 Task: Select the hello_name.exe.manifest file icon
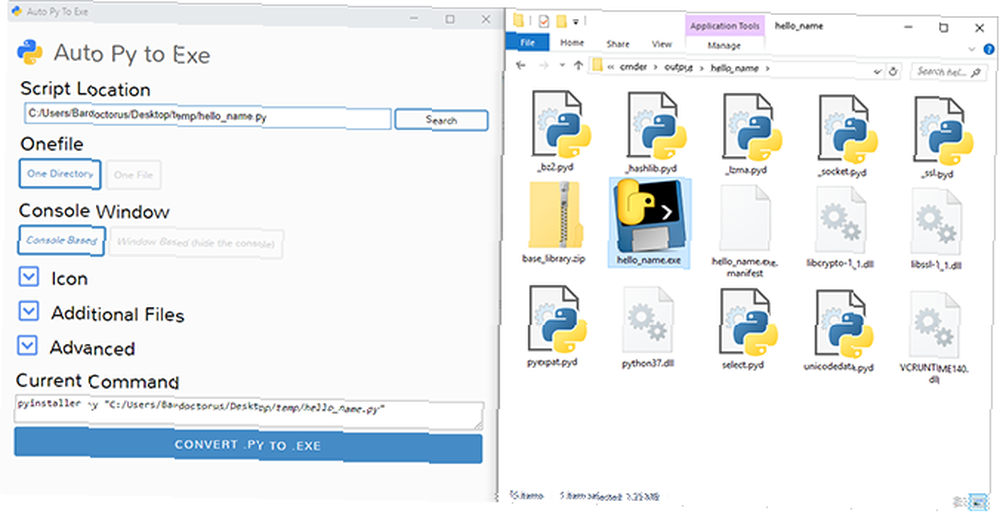[x=746, y=217]
